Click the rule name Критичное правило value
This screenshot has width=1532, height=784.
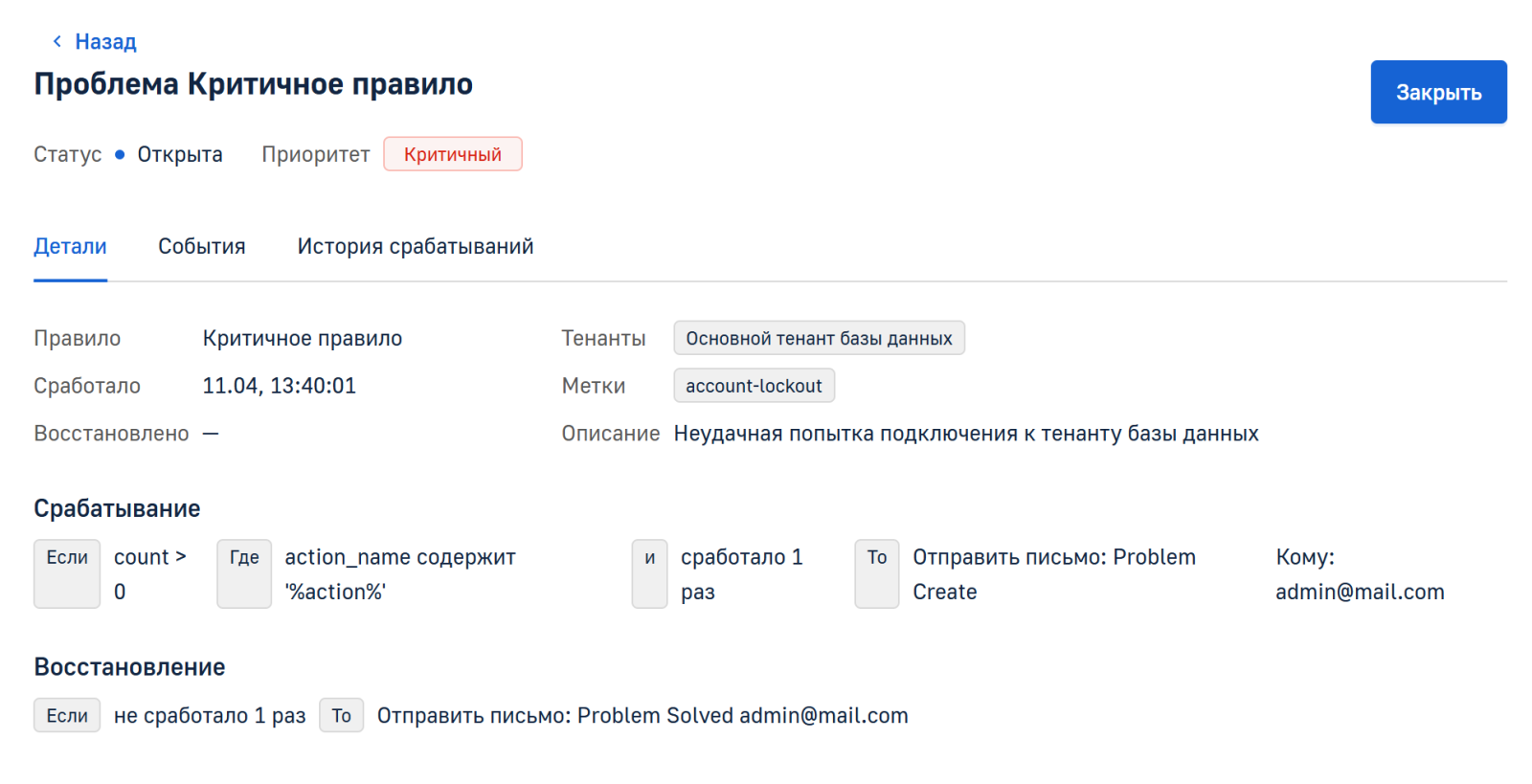tap(302, 338)
